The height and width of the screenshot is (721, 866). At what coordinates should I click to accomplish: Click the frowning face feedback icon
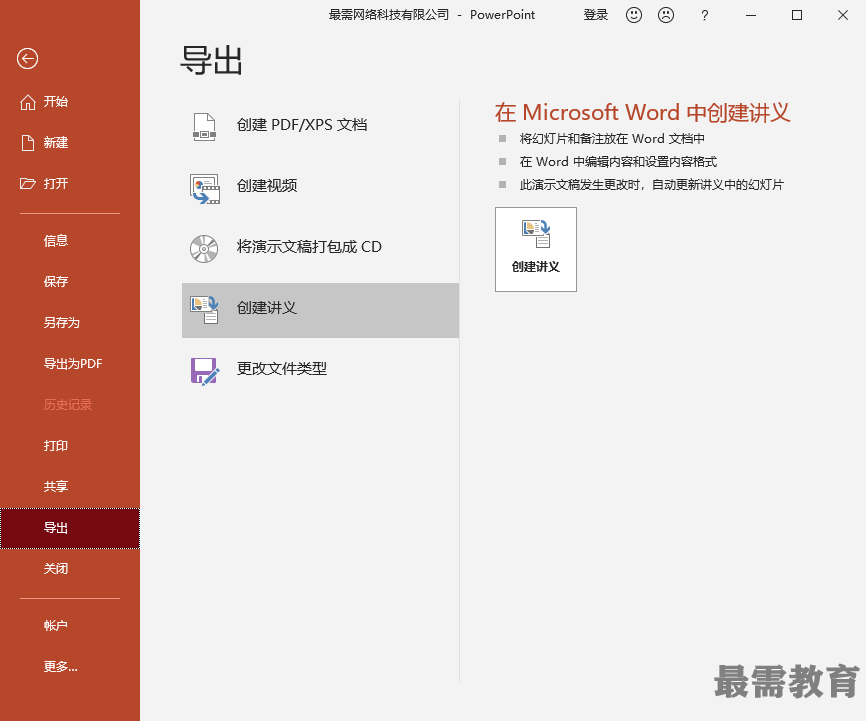(666, 15)
